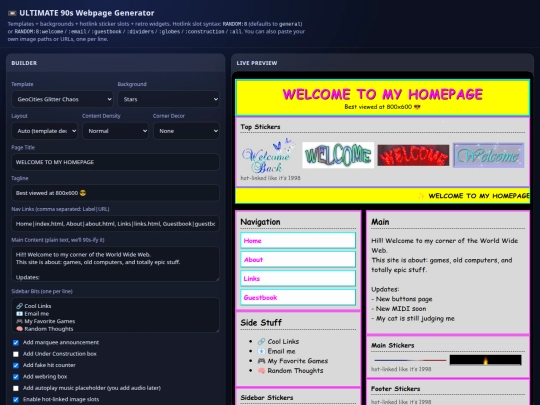Click the Home link in preview Navigation

298,240
